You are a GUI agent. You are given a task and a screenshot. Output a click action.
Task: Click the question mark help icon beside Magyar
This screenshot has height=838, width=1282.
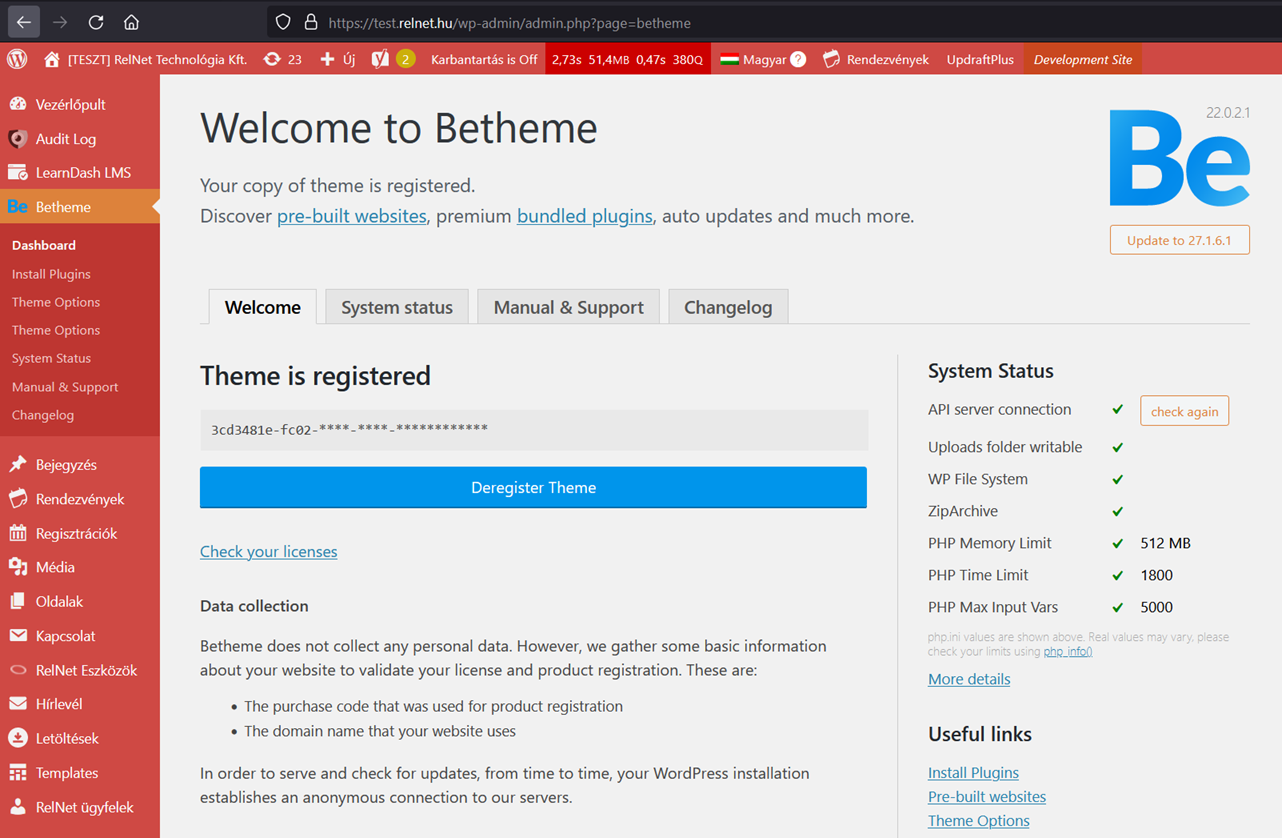pos(798,59)
